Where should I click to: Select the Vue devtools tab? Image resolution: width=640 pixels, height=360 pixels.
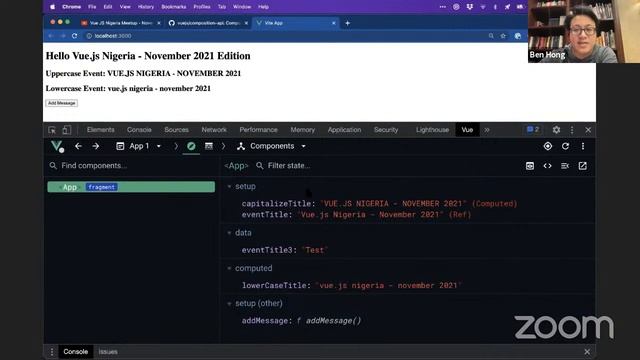[467, 130]
